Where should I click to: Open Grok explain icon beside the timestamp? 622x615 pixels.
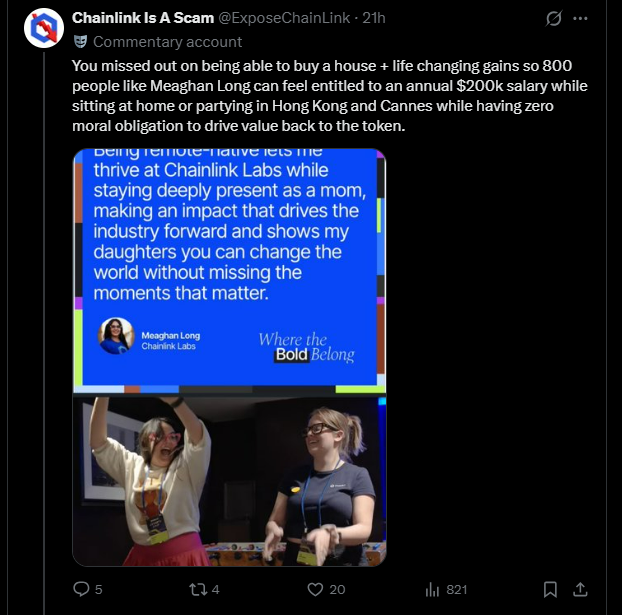point(553,18)
